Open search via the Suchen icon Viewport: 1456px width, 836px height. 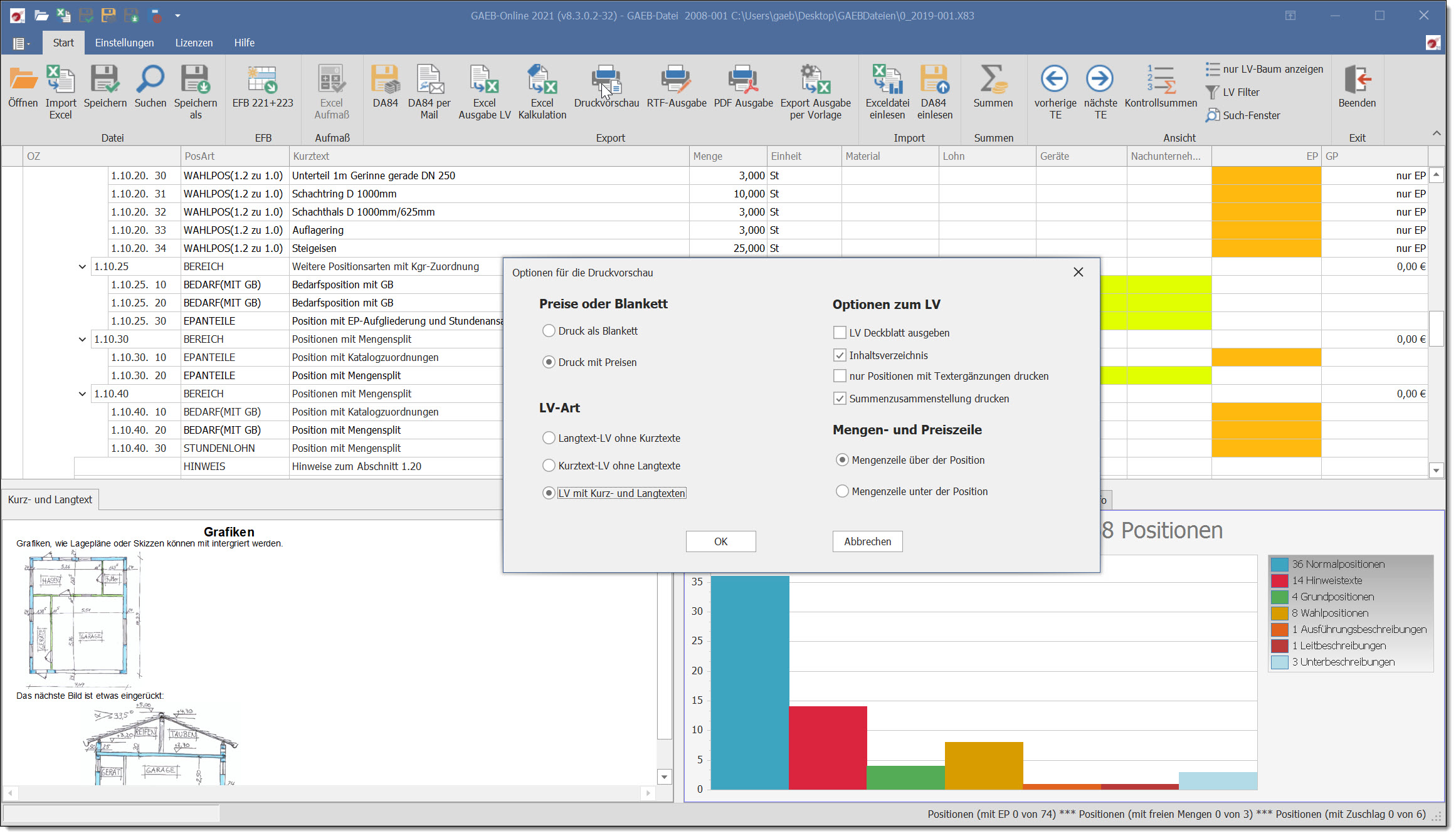pyautogui.click(x=150, y=87)
